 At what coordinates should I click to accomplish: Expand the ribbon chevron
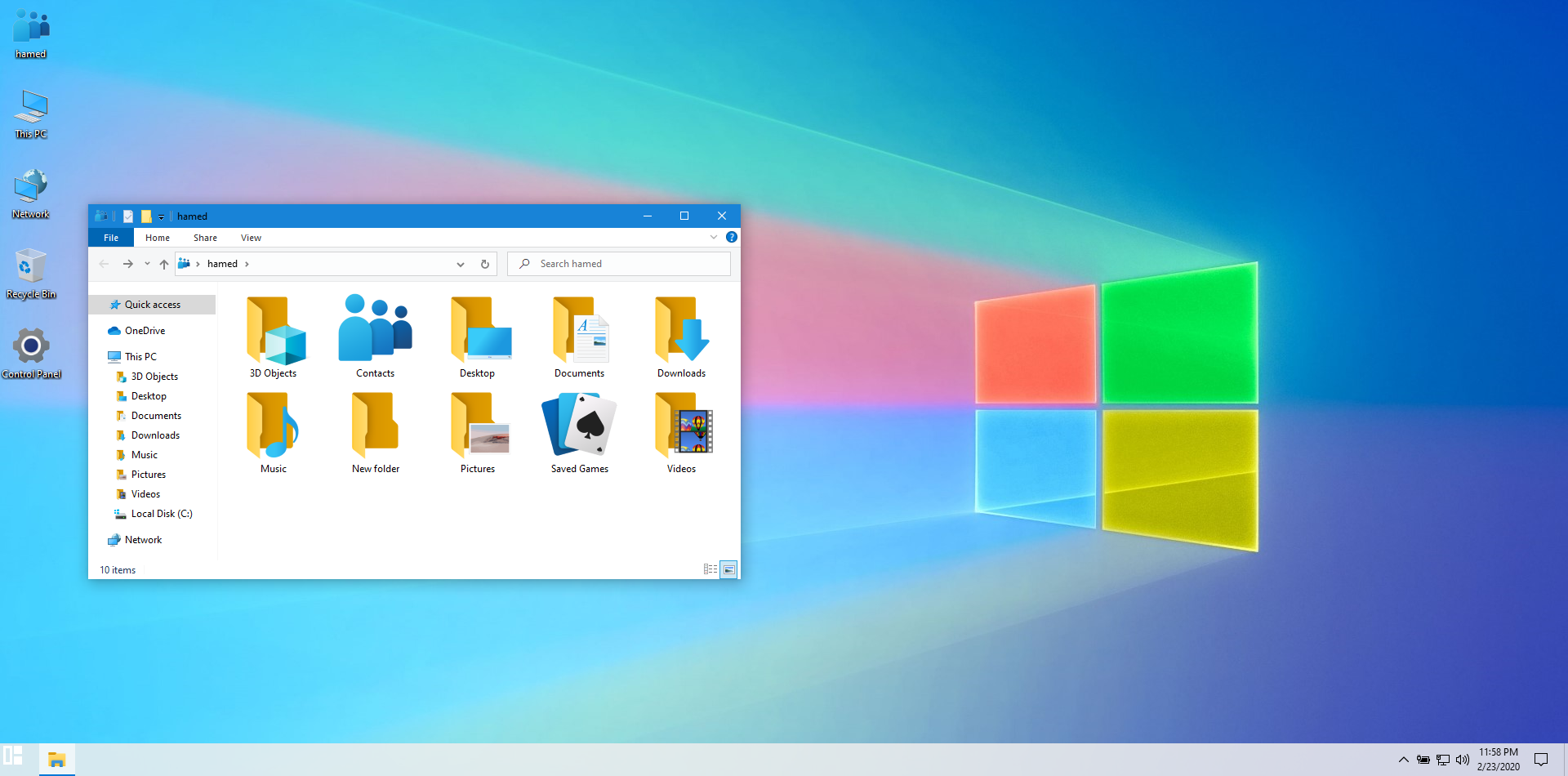tap(714, 237)
